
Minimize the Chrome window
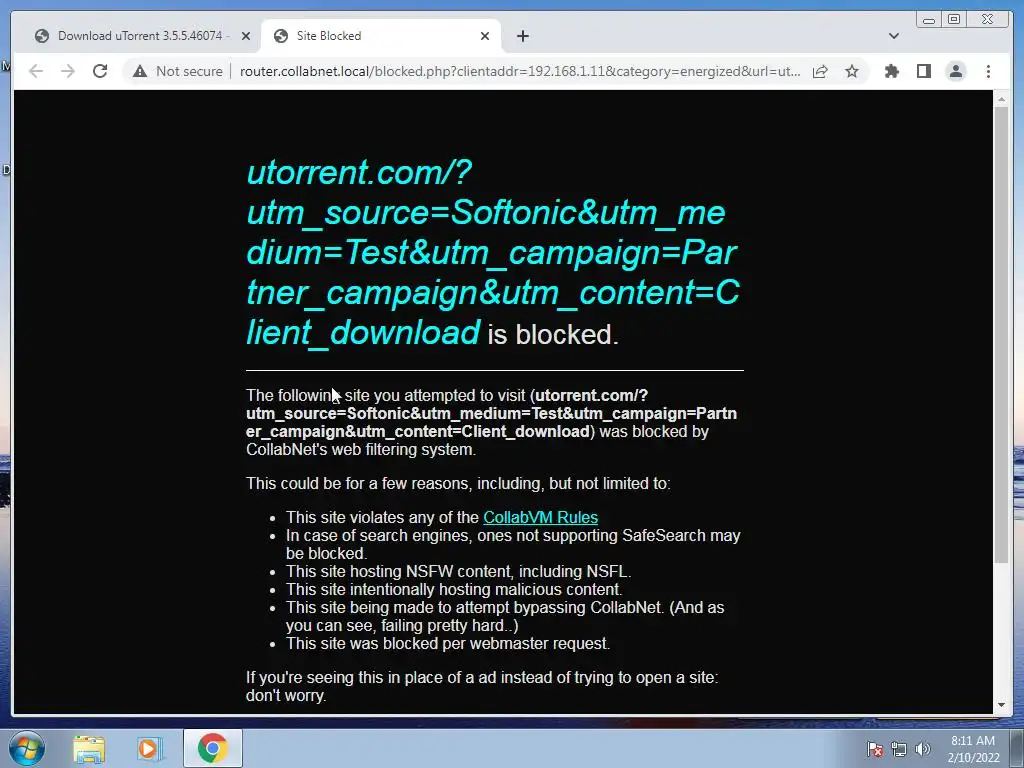[x=929, y=20]
